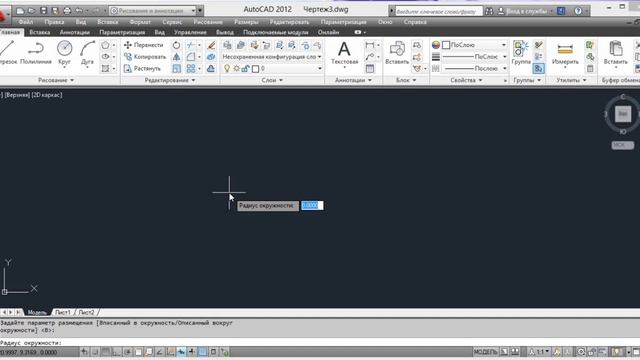
Task: Open the Файл menu
Action: pos(26,22)
